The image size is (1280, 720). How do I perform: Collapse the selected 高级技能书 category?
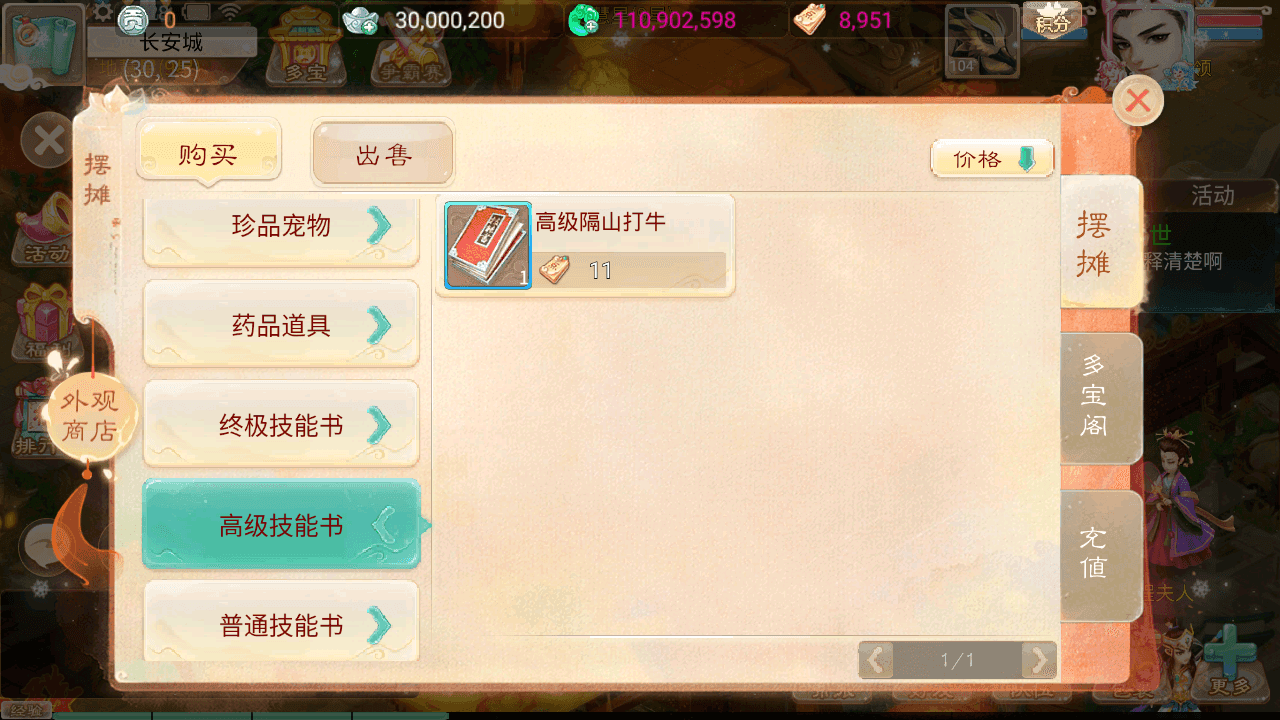[x=281, y=524]
